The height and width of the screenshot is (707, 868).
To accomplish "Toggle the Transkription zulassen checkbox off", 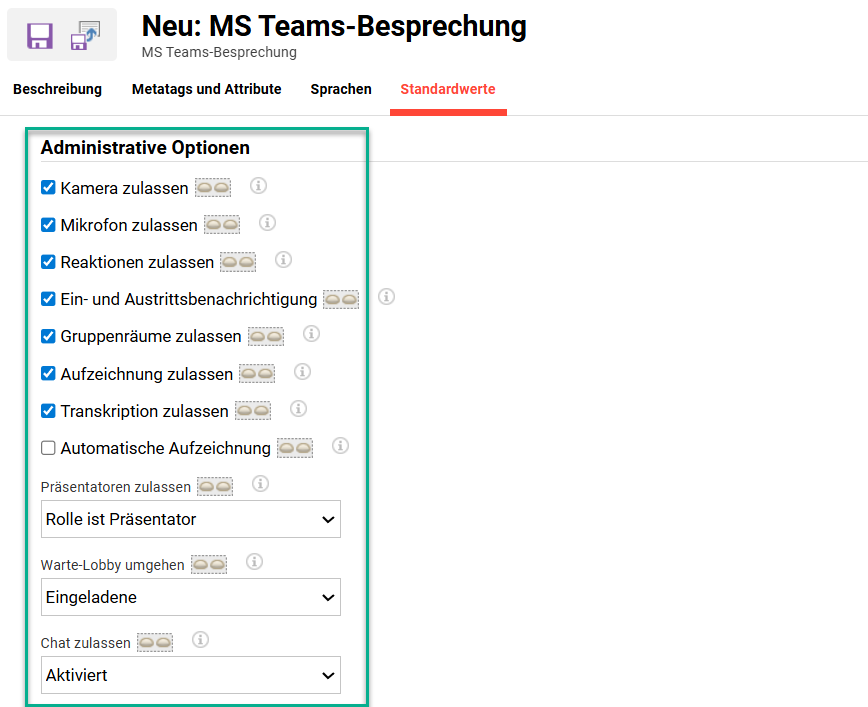I will [x=47, y=411].
